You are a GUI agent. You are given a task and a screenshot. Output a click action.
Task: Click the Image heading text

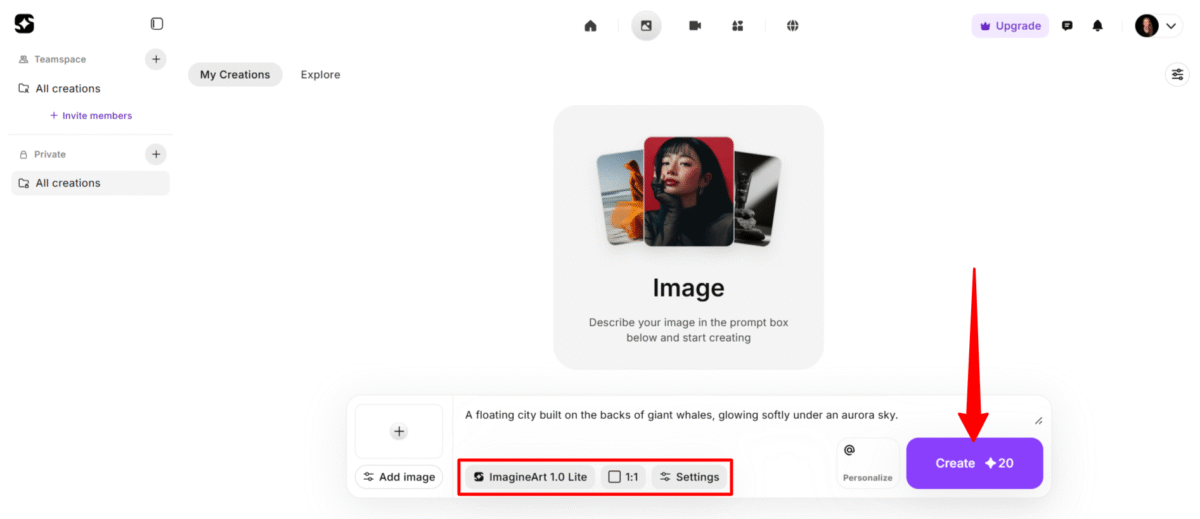coord(688,288)
